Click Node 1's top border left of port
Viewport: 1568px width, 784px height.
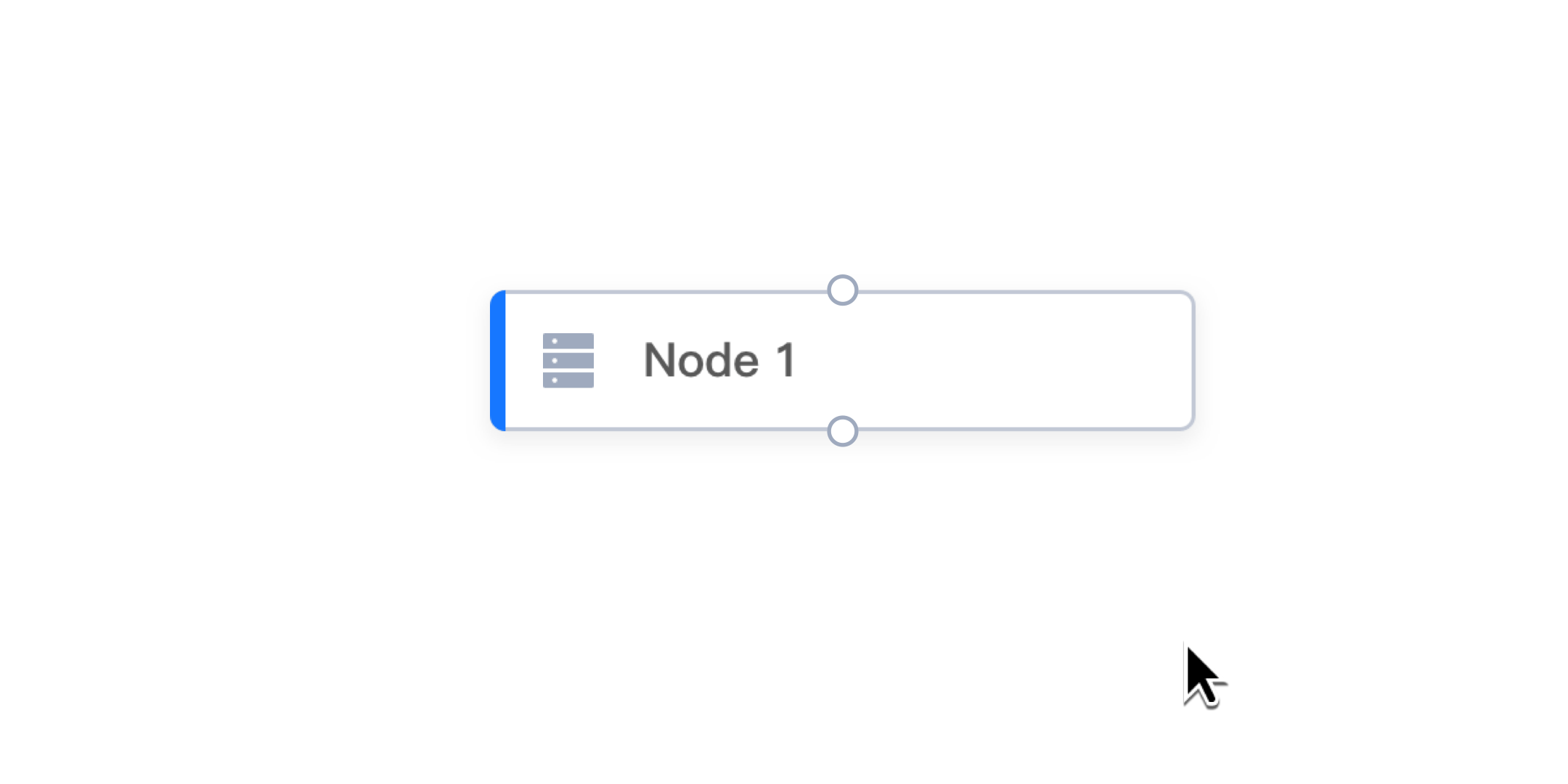tap(653, 293)
